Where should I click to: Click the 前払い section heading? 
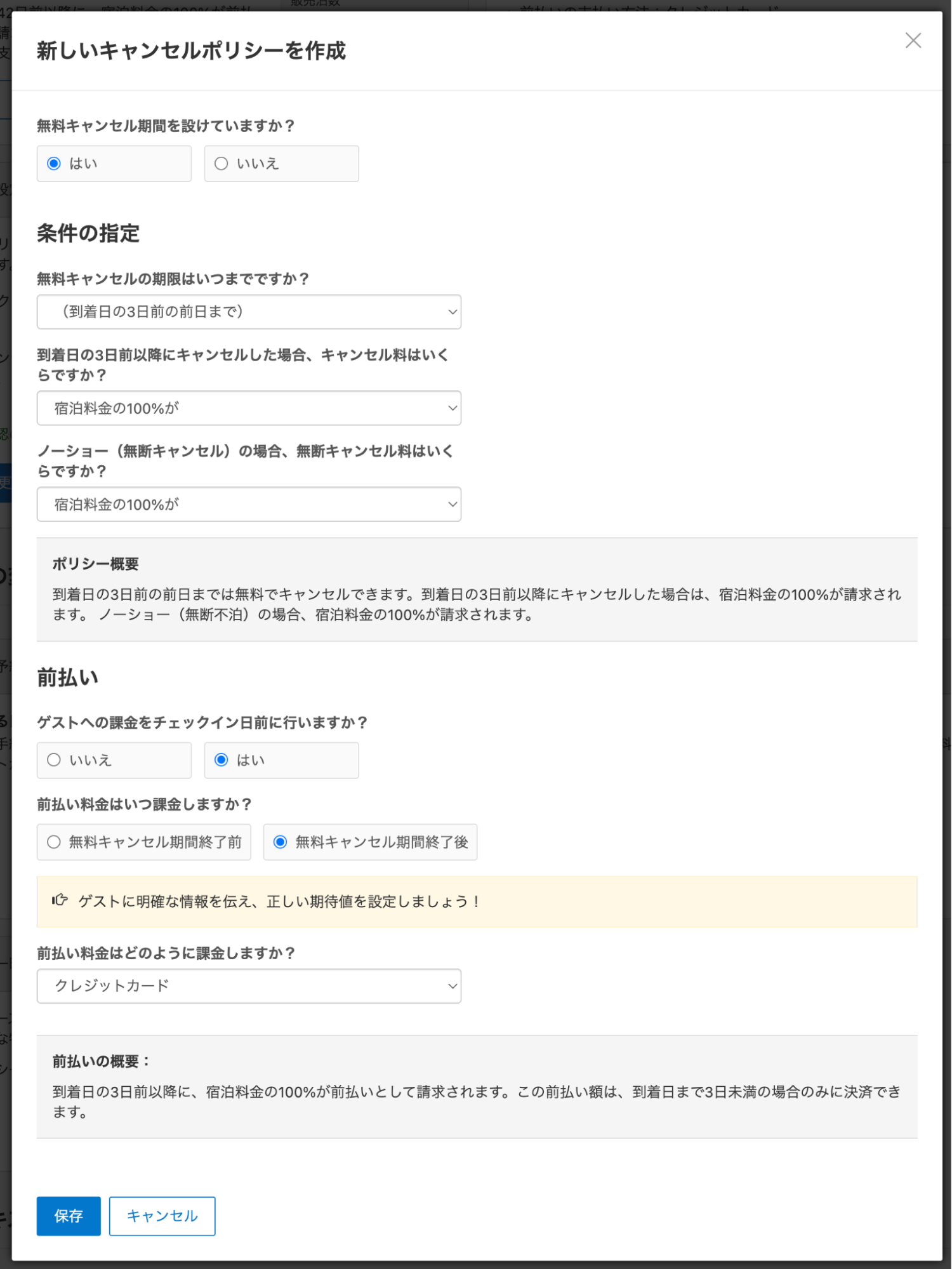coord(67,677)
